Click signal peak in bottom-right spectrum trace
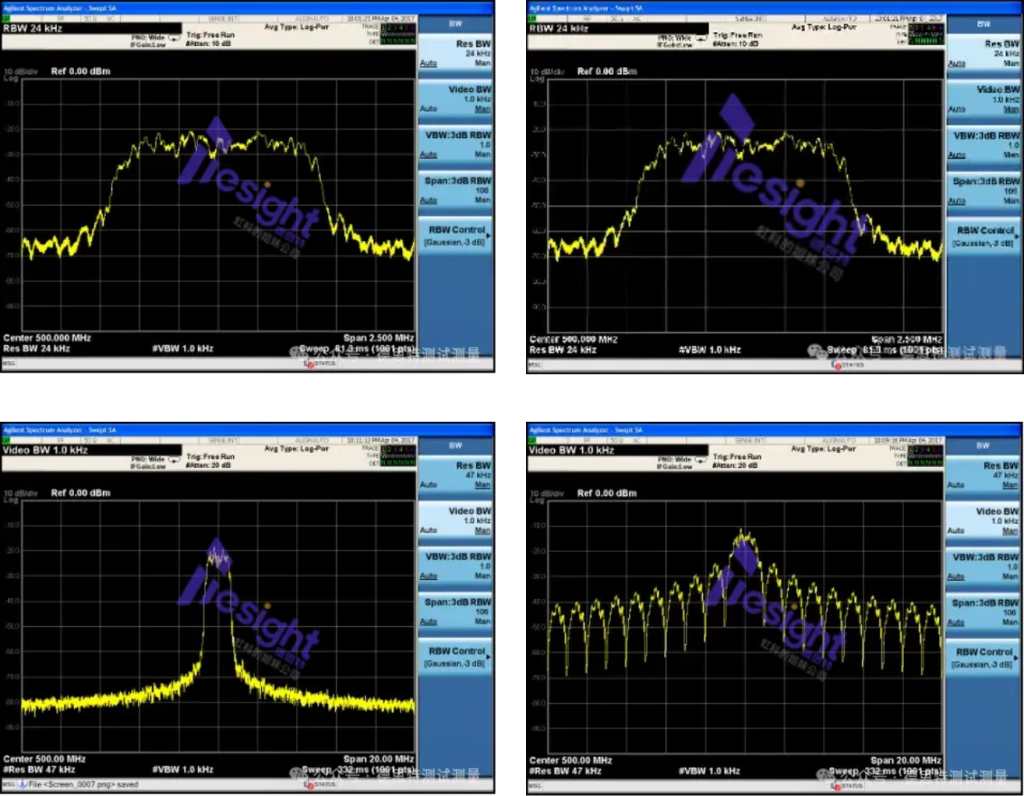 pyautogui.click(x=741, y=532)
